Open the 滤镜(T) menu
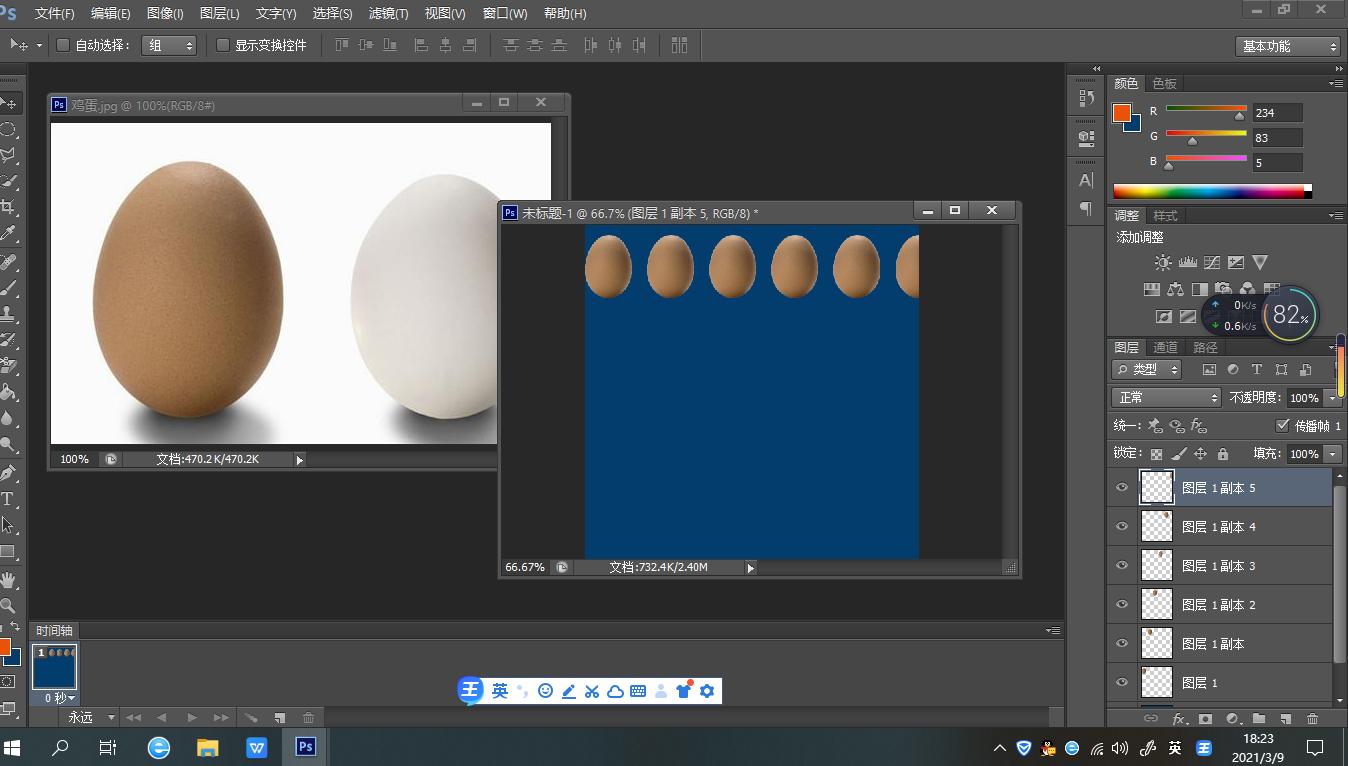The height and width of the screenshot is (766, 1348). tap(388, 14)
